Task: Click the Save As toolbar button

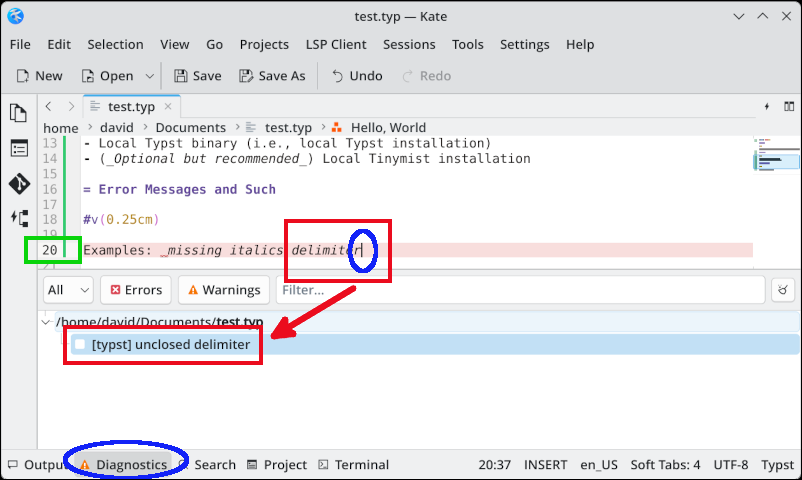Action: pyautogui.click(x=272, y=76)
